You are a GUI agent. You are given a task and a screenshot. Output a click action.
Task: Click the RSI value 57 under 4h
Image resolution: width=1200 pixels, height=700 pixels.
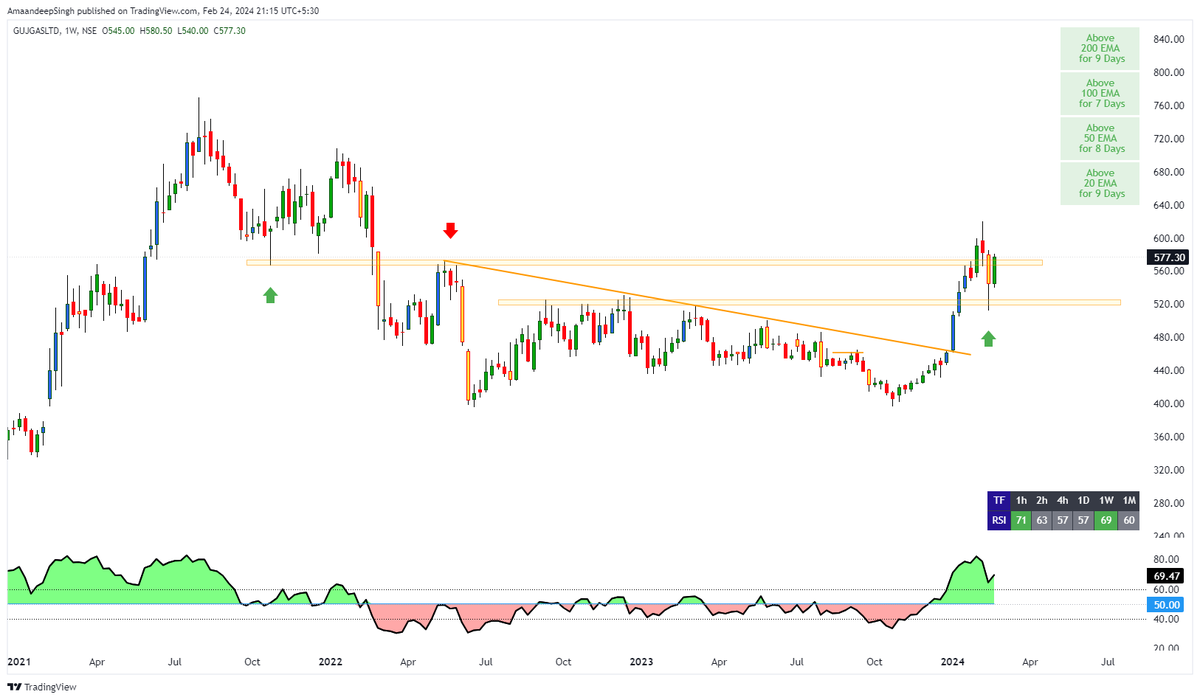coord(1064,520)
